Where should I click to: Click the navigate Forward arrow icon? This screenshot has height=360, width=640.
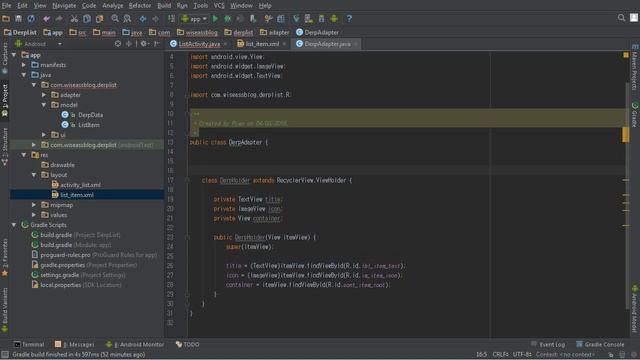(156, 19)
